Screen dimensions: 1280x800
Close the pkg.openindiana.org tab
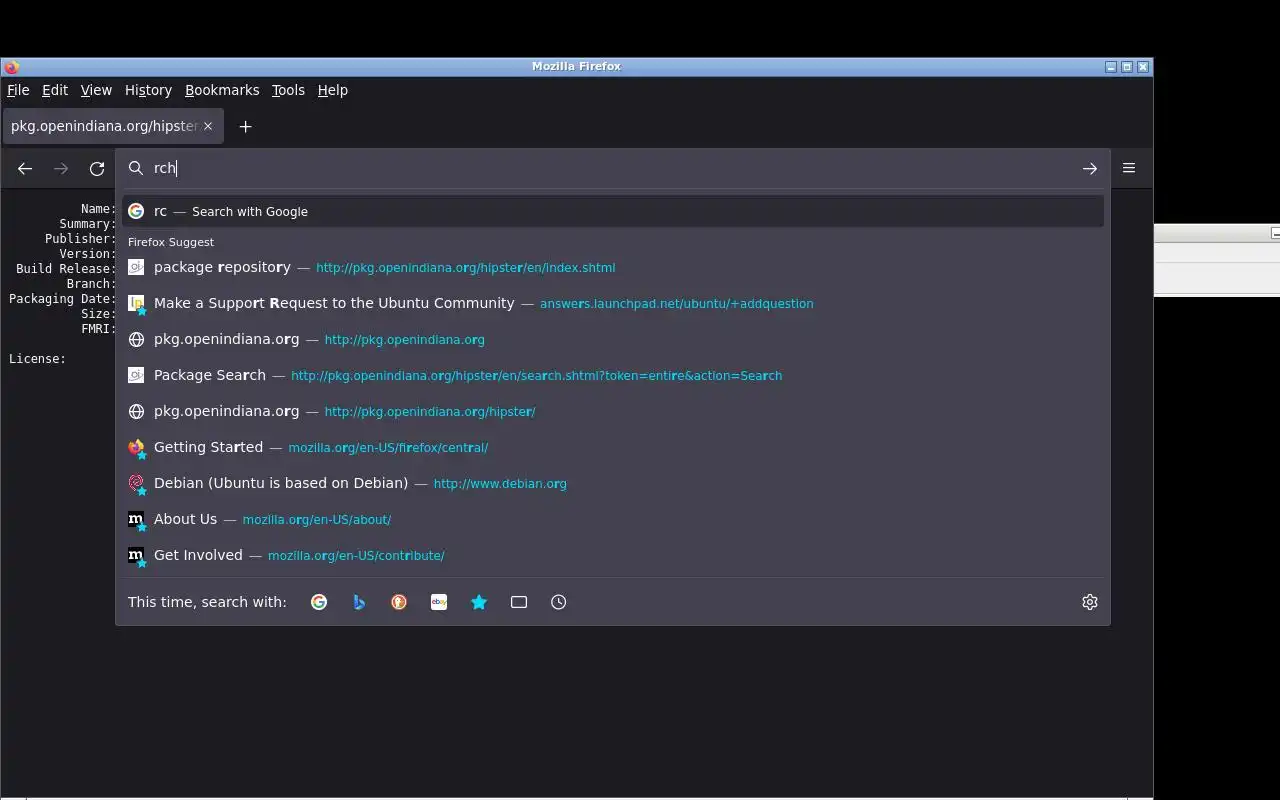click(208, 126)
